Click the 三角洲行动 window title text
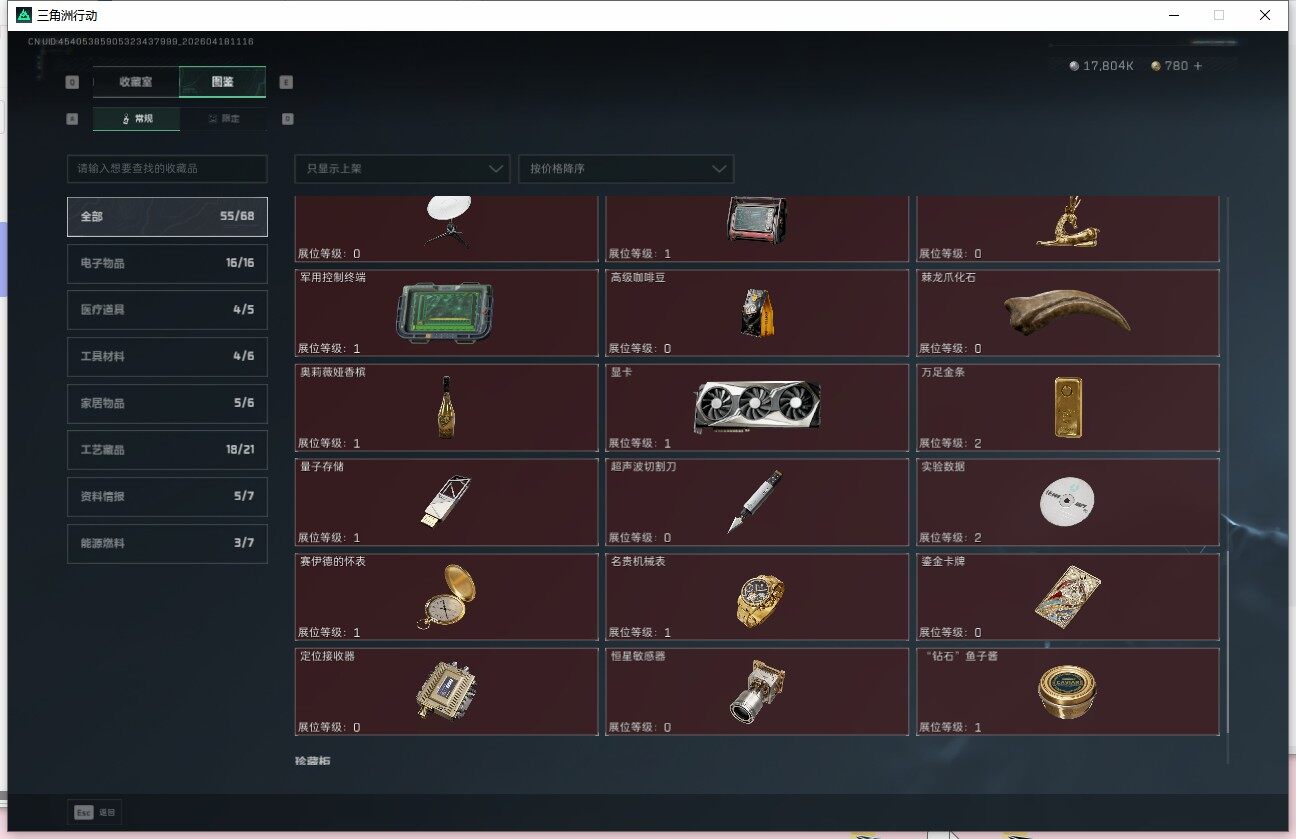 [68, 16]
